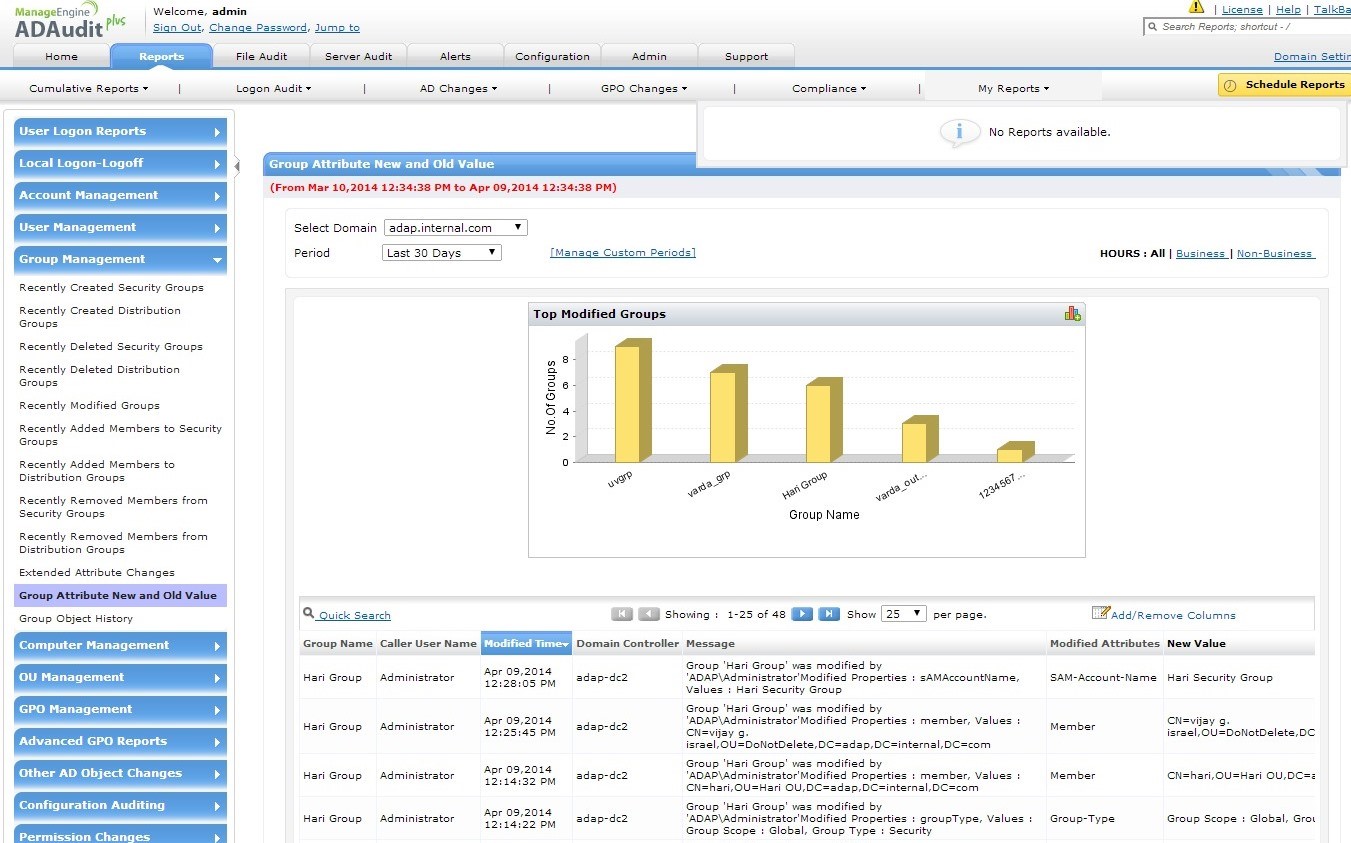Screen dimensions: 1351x843
Task: Jump to the last page of results
Action: click(829, 614)
